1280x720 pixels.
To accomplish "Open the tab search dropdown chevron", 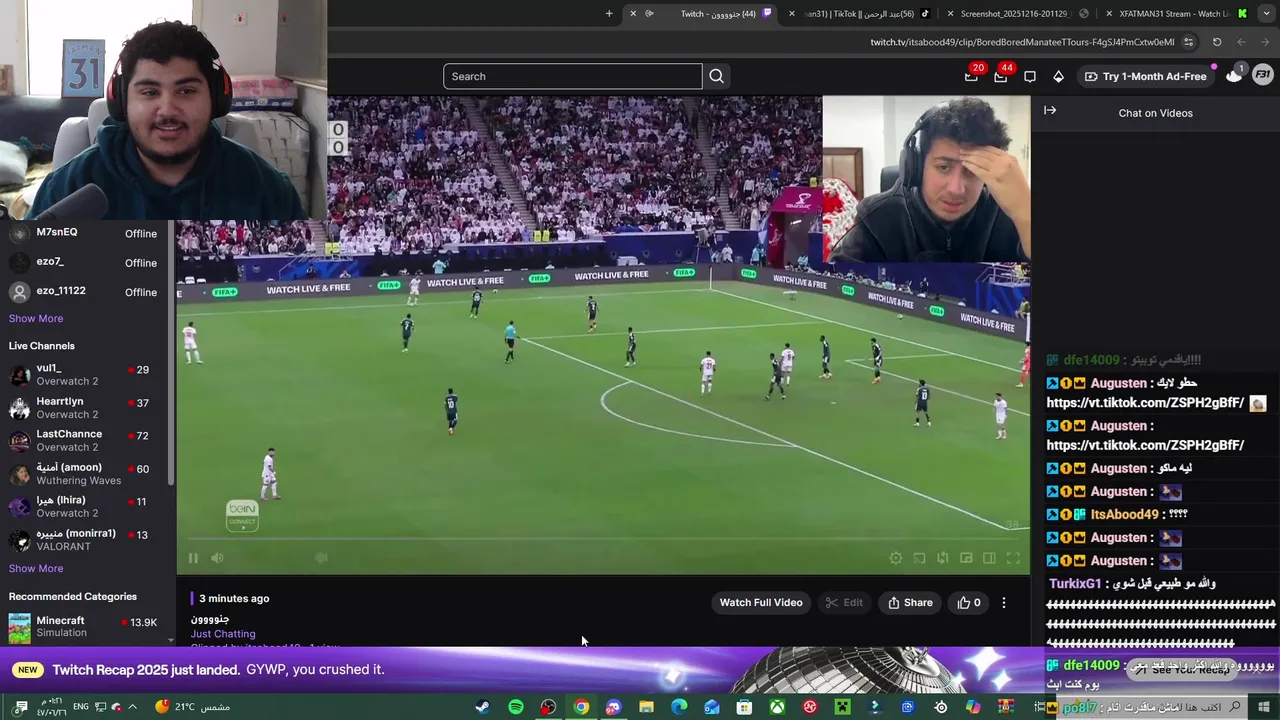I will pyautogui.click(x=1268, y=13).
